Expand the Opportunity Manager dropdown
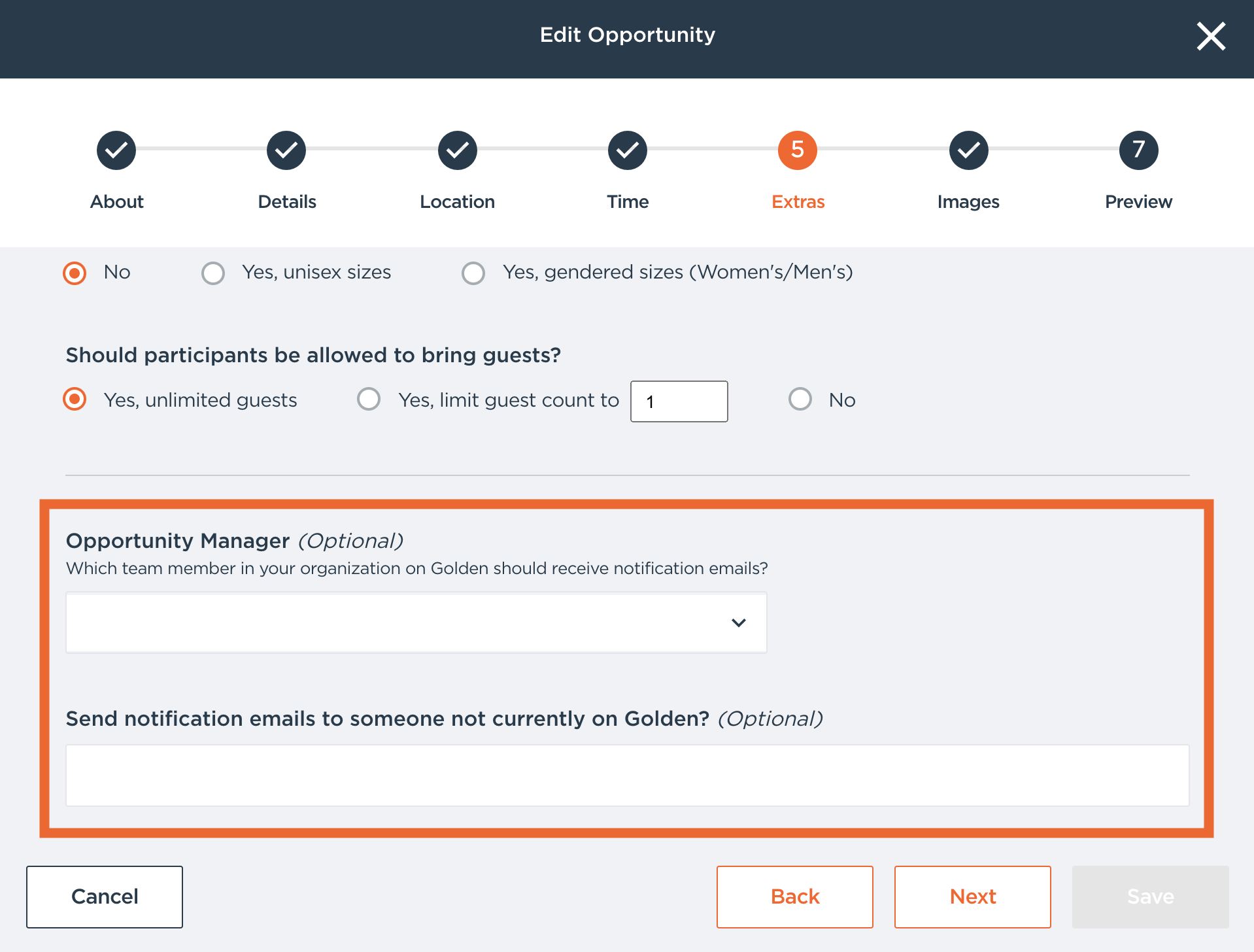This screenshot has width=1254, height=952. coord(416,622)
